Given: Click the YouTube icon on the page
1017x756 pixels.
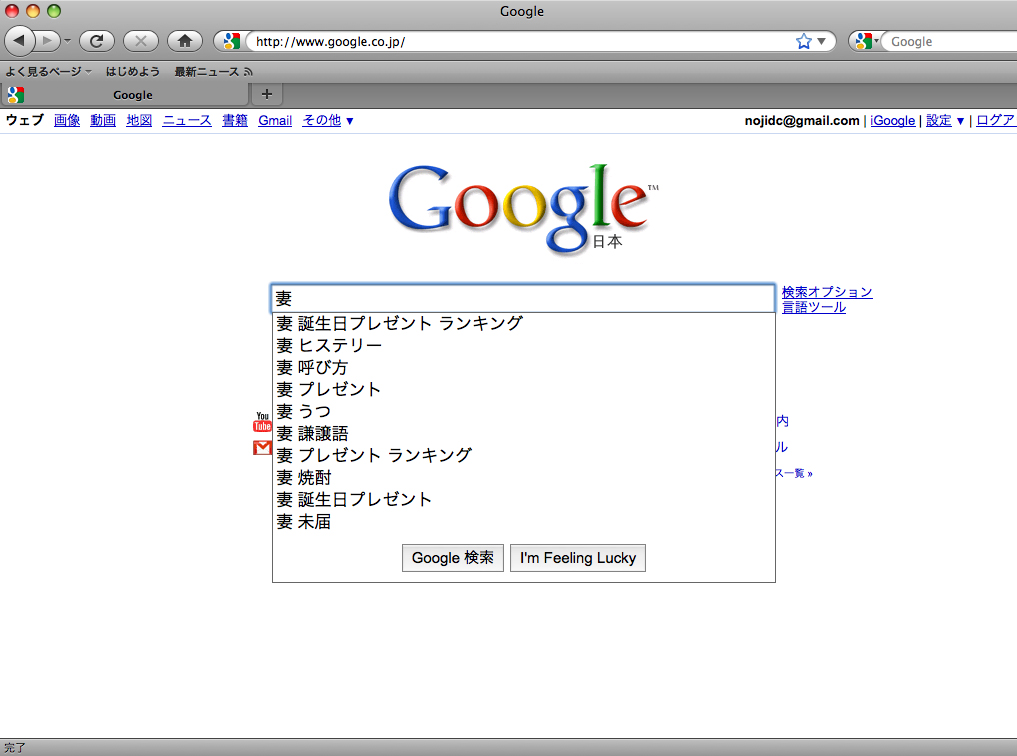Looking at the screenshot, I should (262, 421).
